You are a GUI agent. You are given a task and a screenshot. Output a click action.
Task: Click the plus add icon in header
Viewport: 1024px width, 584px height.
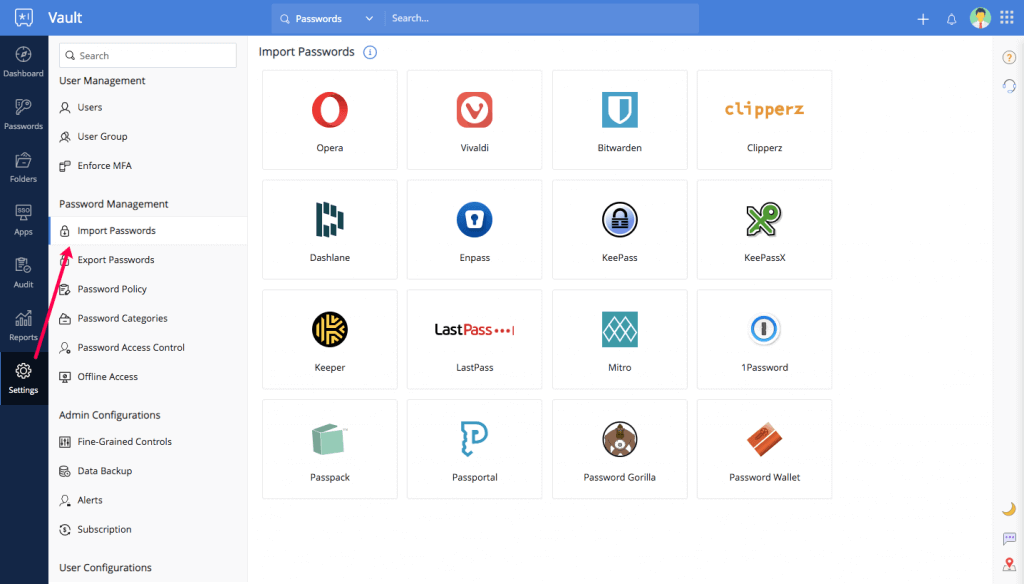click(923, 19)
